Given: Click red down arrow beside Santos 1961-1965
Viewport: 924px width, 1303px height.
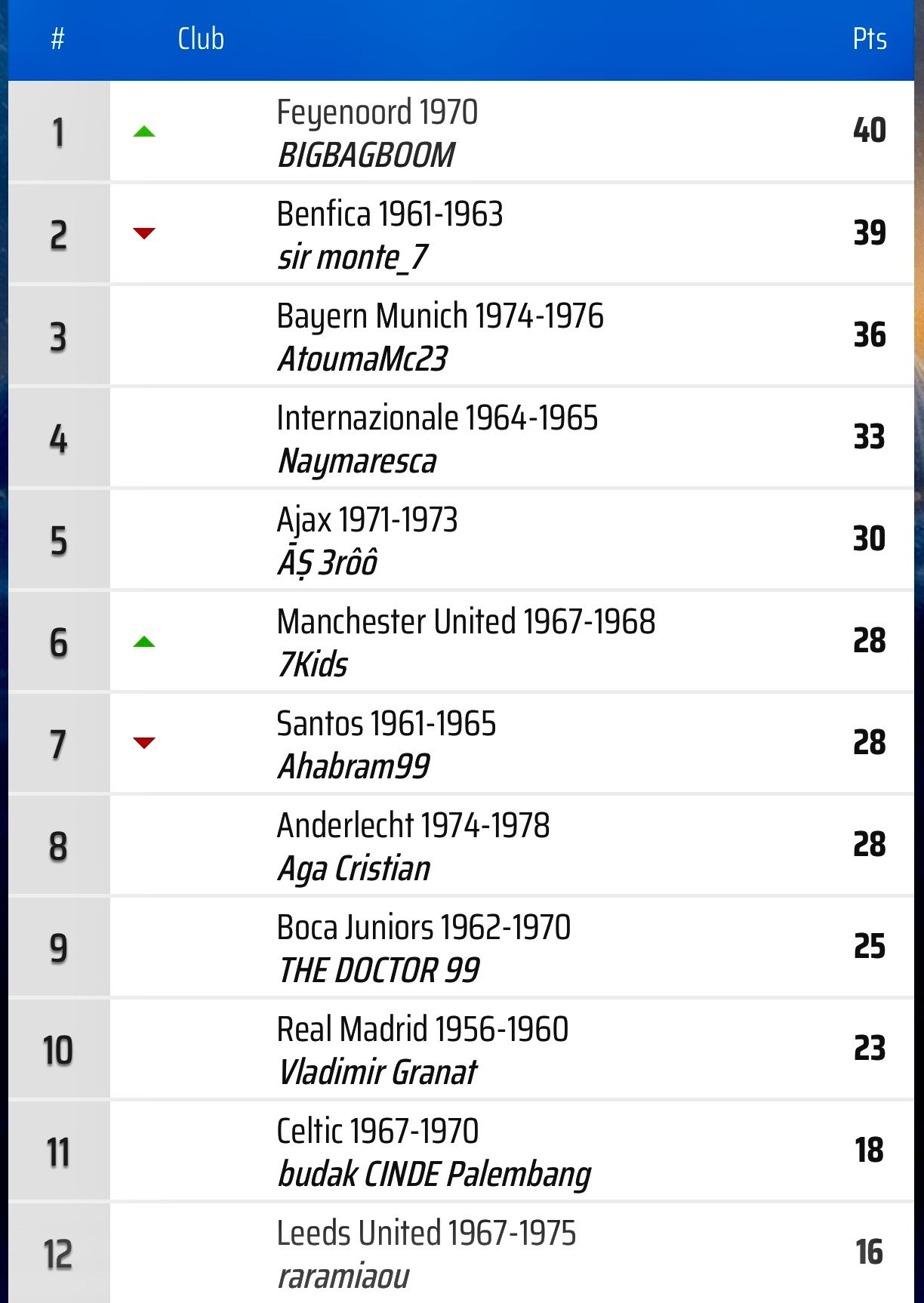Looking at the screenshot, I should [x=143, y=743].
